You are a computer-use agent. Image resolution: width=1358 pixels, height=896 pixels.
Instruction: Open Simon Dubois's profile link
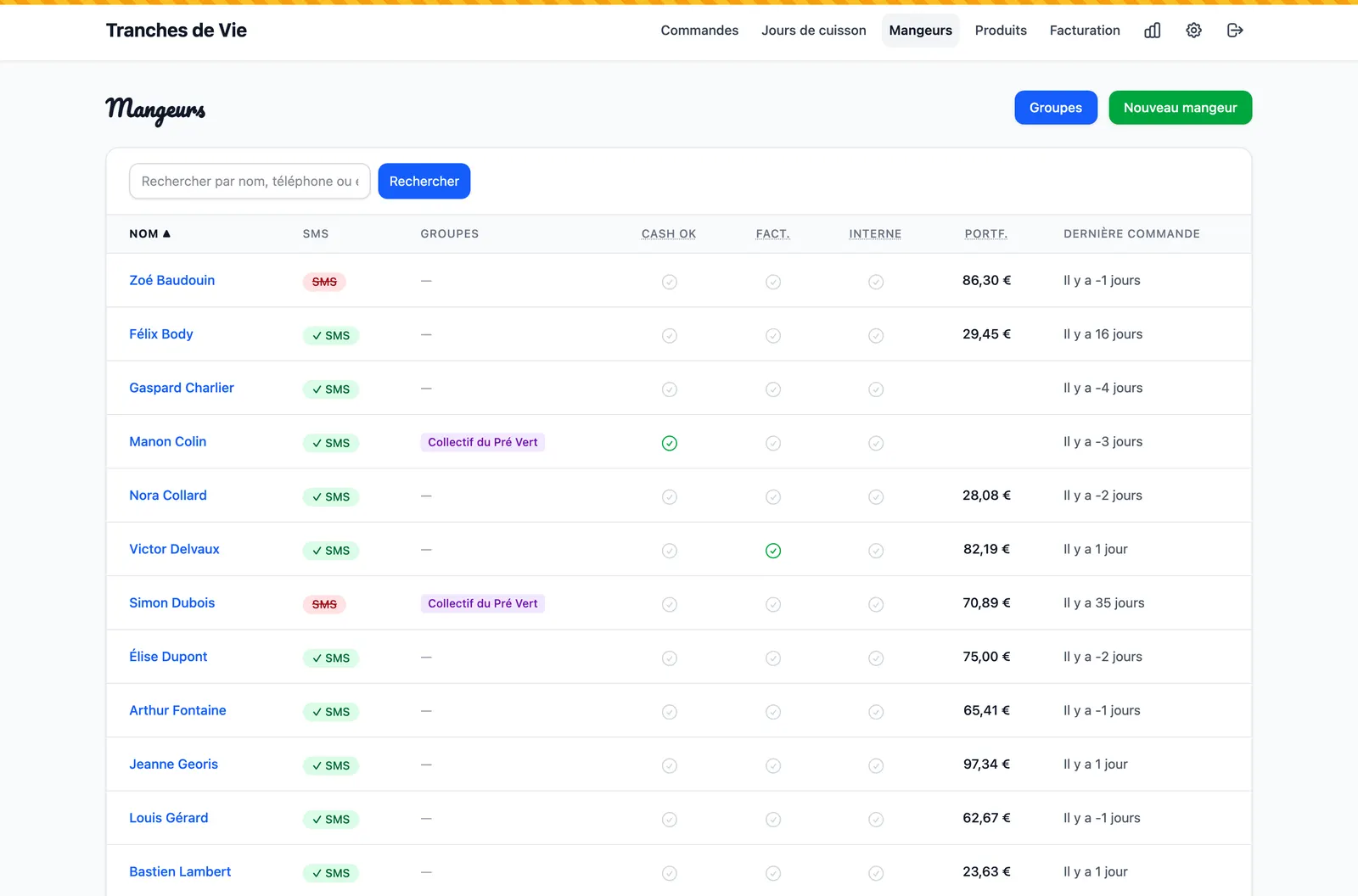click(172, 603)
